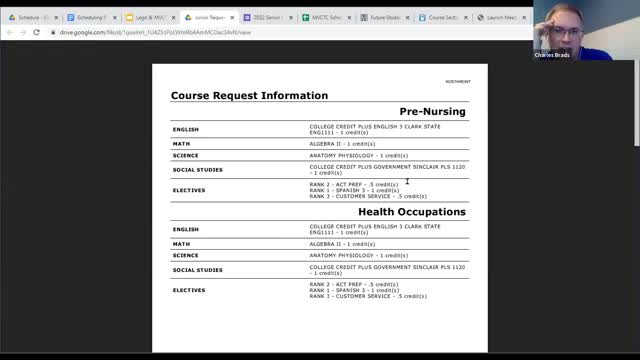640x360 pixels.
Task: Close the 2022 Senior tab
Action: pyautogui.click(x=291, y=18)
